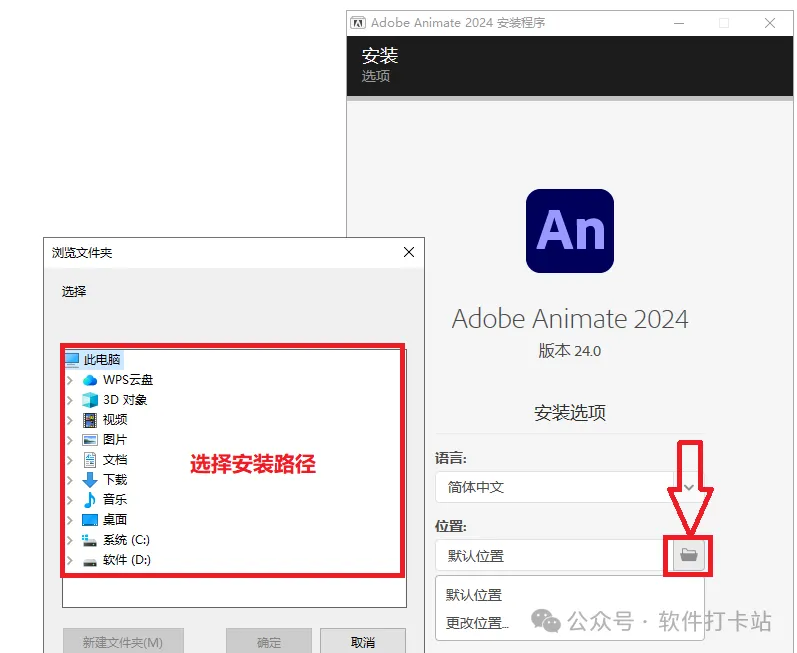Screen dimensions: 797x653
Task: Expand the 下载 tree node
Action: [70, 480]
